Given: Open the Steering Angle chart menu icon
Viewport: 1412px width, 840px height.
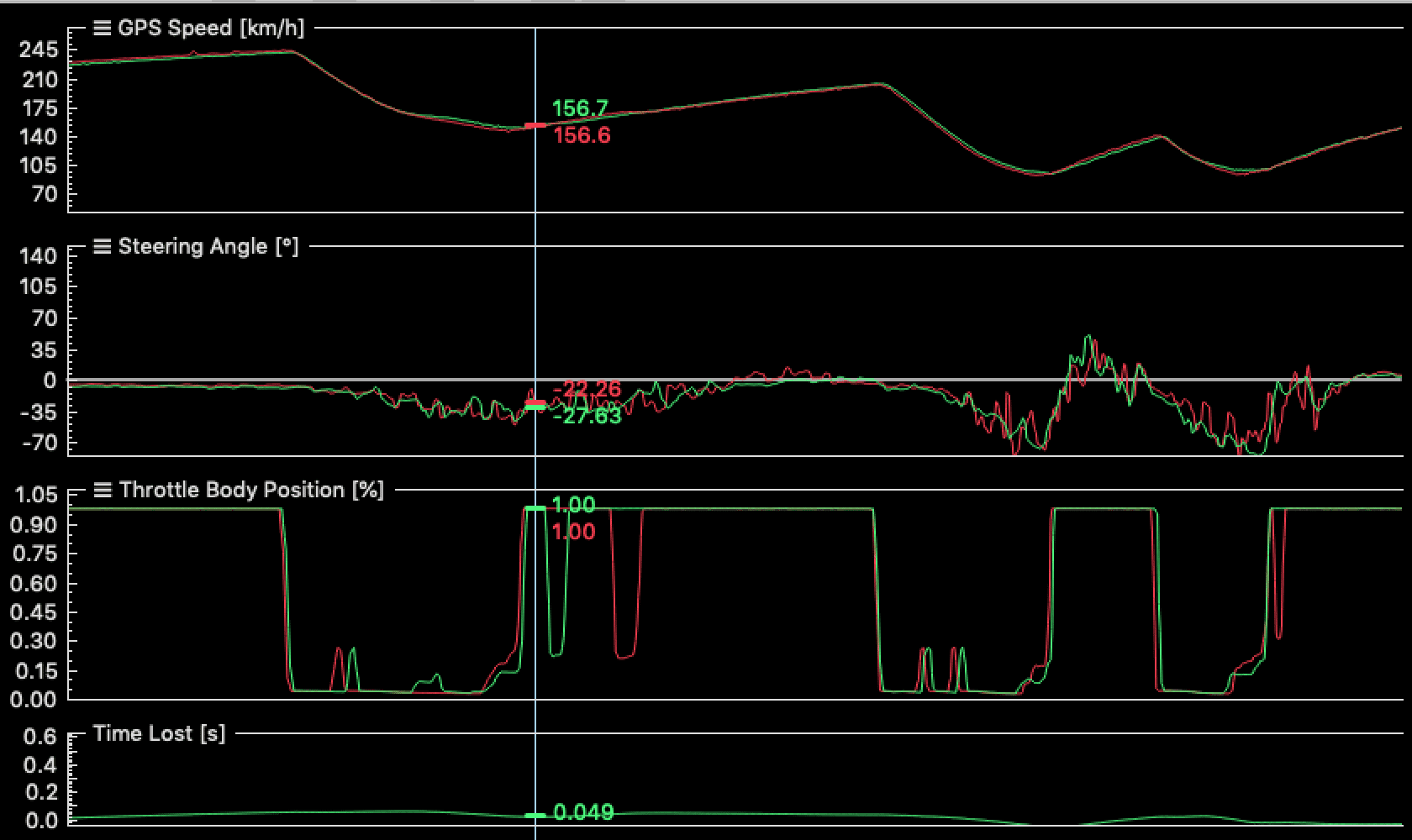Looking at the screenshot, I should 102,247.
